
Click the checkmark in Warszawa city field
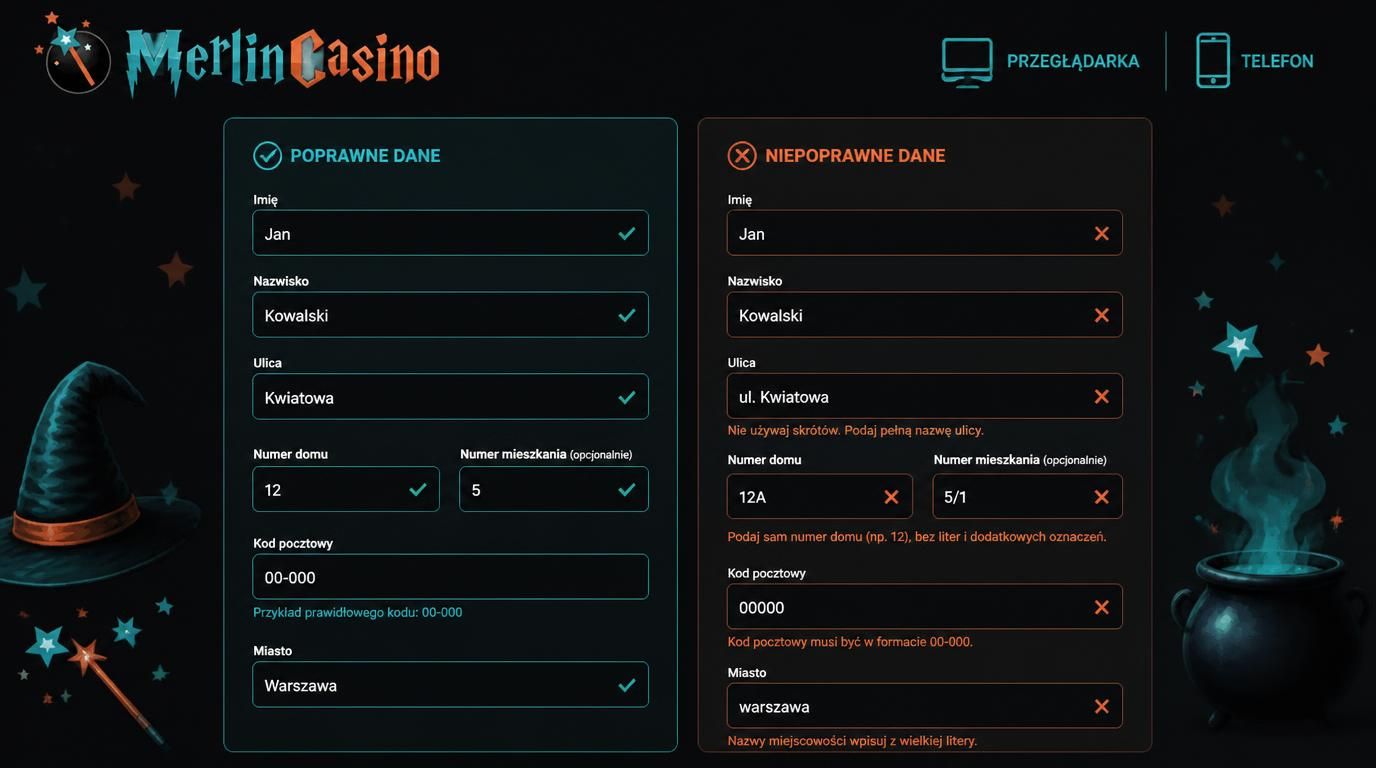627,685
